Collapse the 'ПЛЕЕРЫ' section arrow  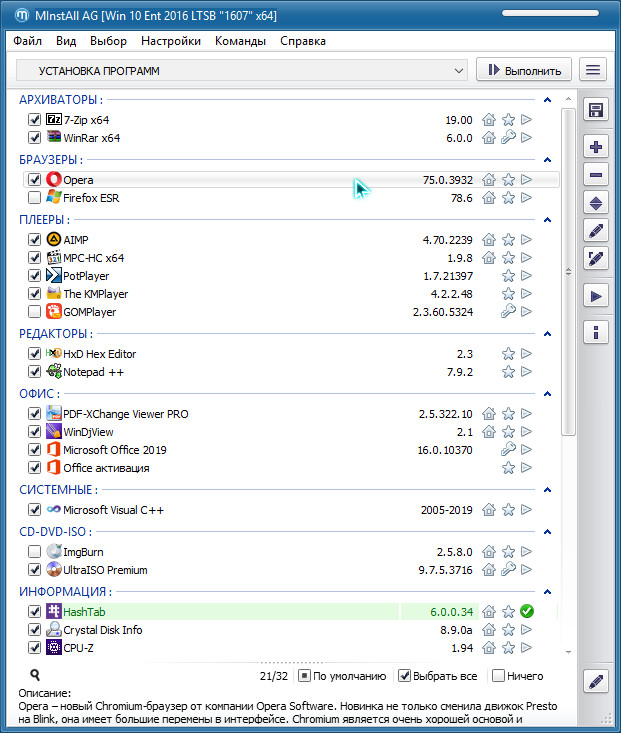click(547, 220)
